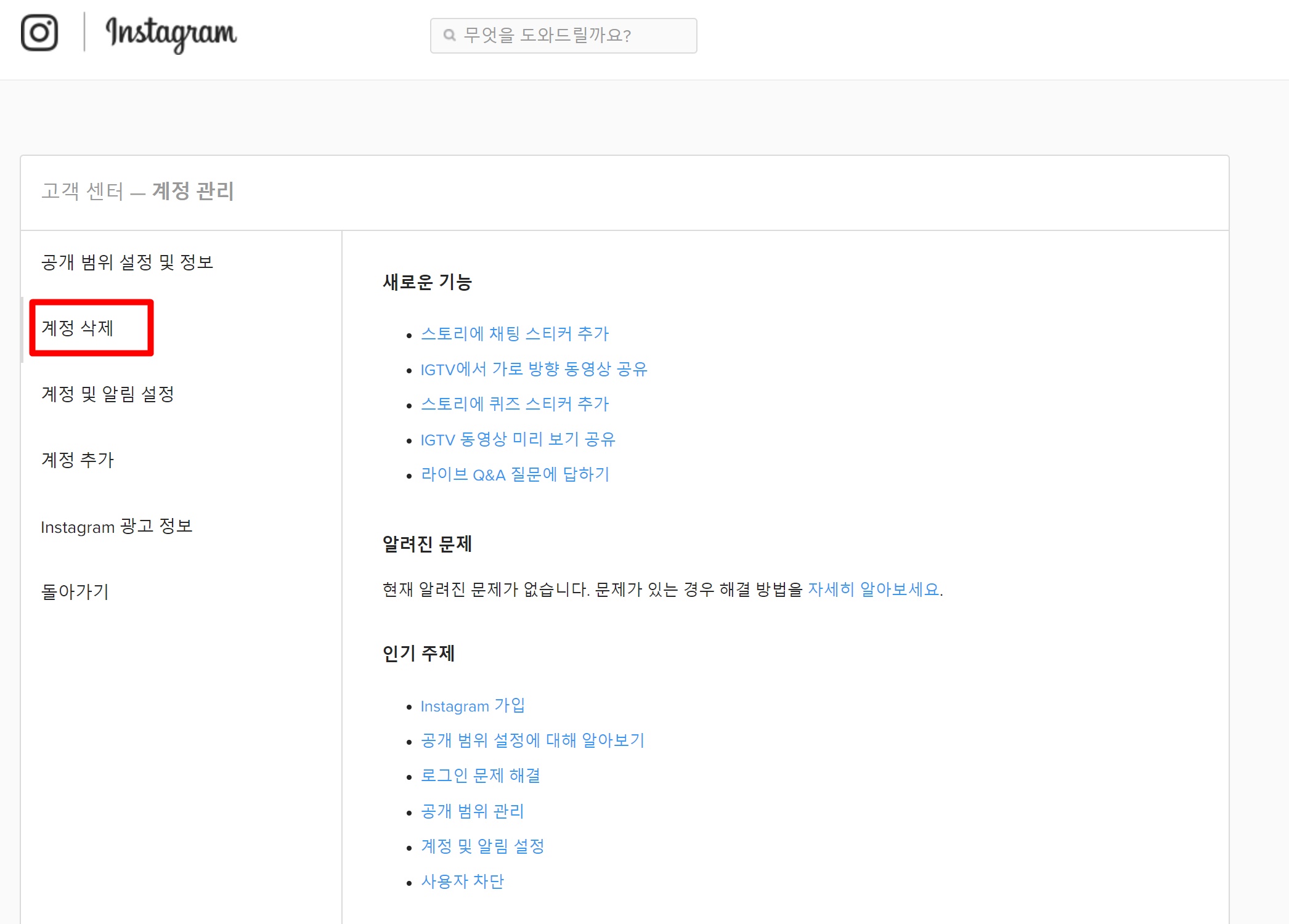Click '고객 센터' breadcrumb in the header

pos(83,192)
